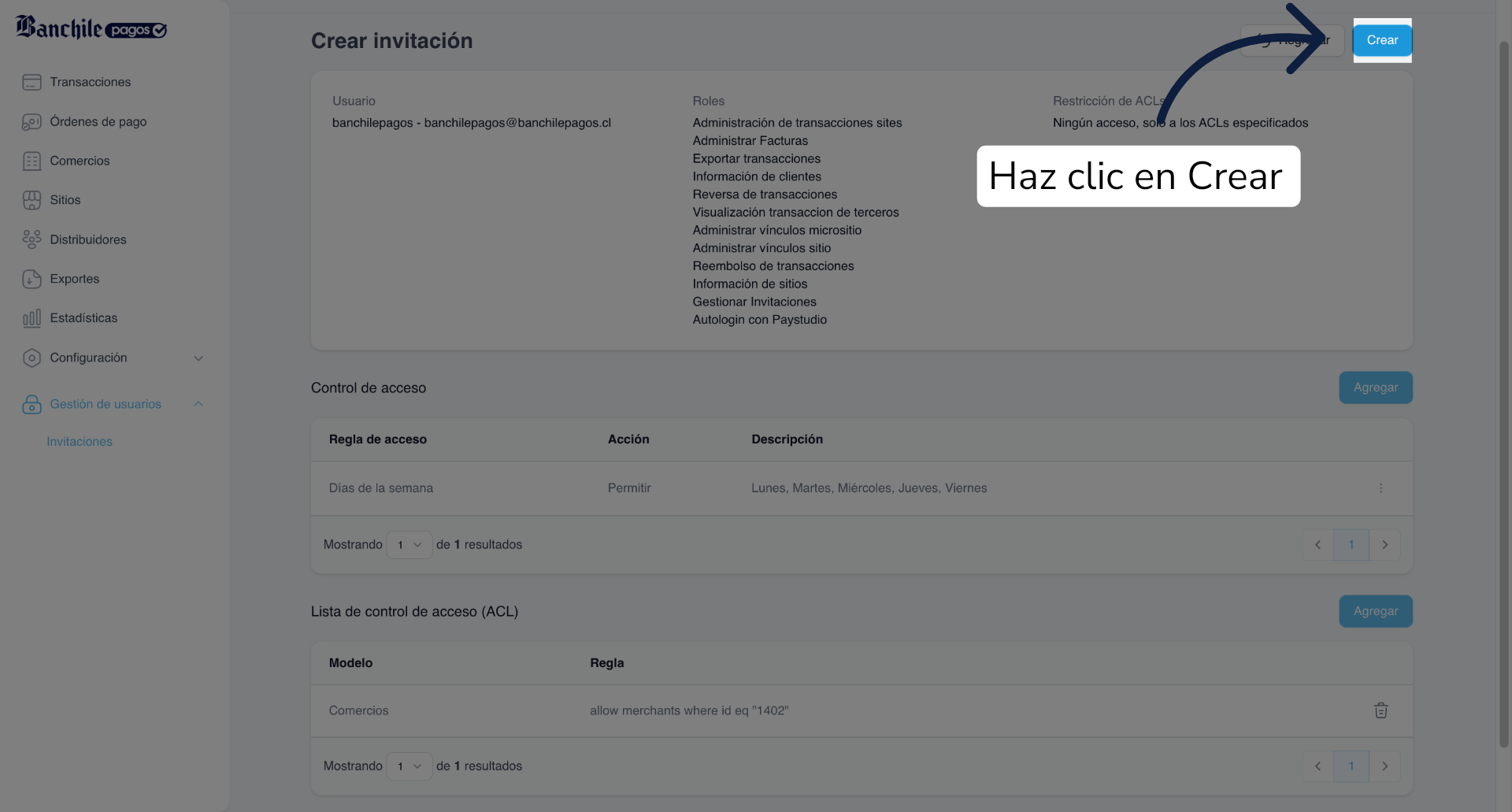Image resolution: width=1512 pixels, height=812 pixels.
Task: Click the Regla de acceso column header
Action: point(378,439)
